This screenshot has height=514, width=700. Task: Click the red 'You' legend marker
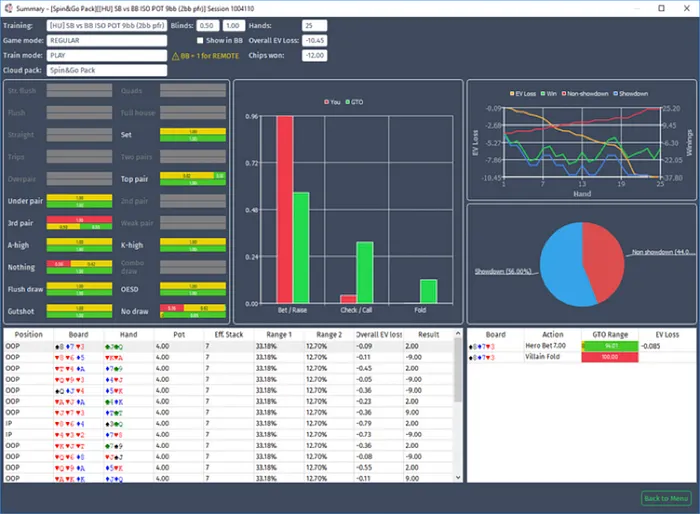[x=326, y=102]
